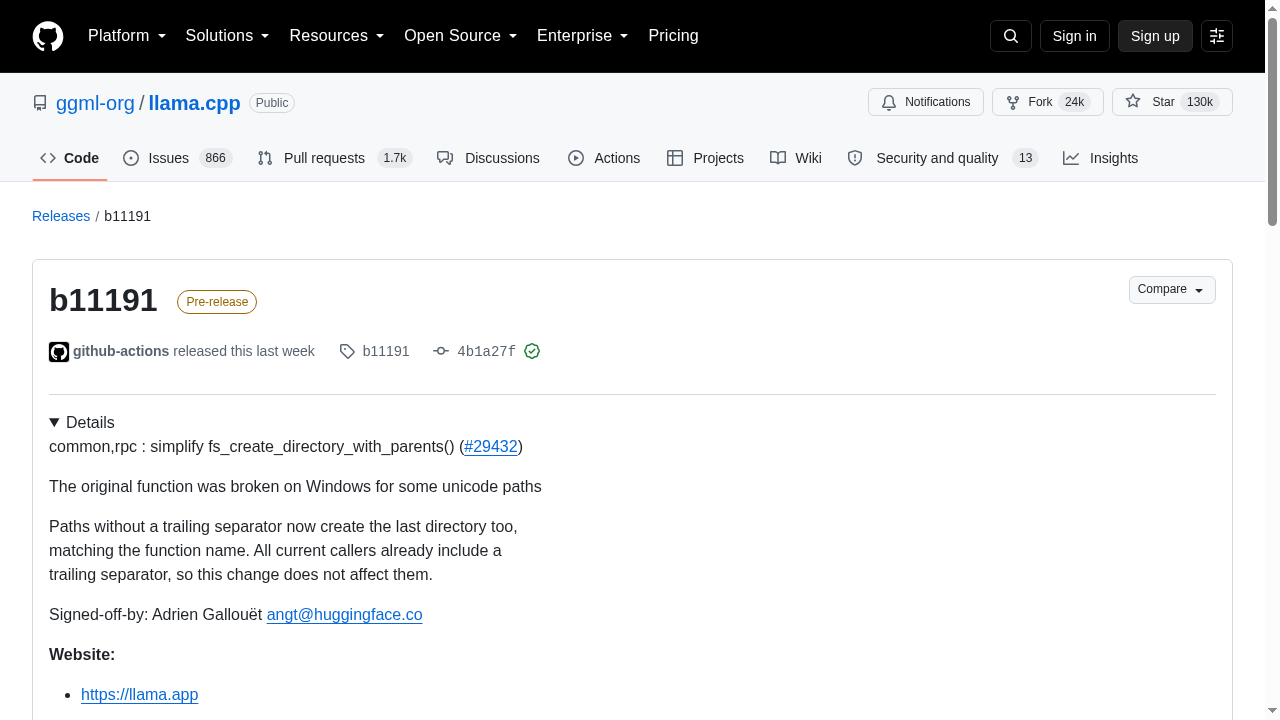
Task: Click the Pre-release label badge
Action: click(x=217, y=302)
